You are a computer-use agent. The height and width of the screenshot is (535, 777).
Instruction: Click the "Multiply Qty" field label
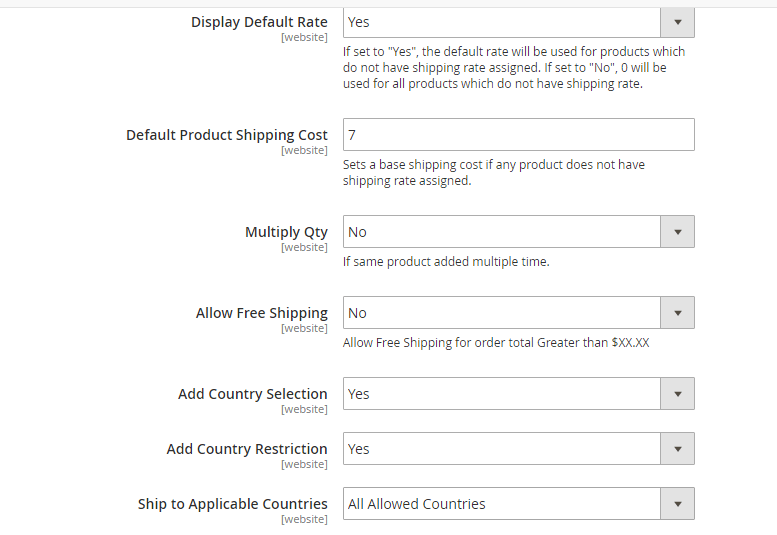coord(286,232)
